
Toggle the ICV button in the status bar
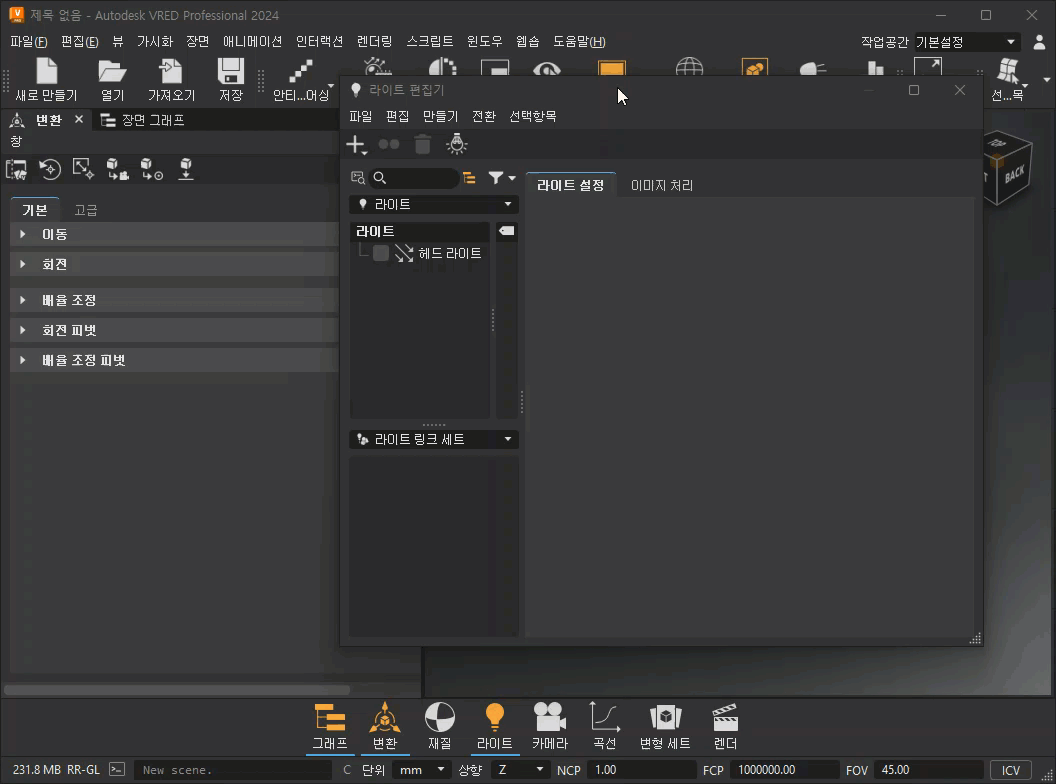click(1010, 770)
